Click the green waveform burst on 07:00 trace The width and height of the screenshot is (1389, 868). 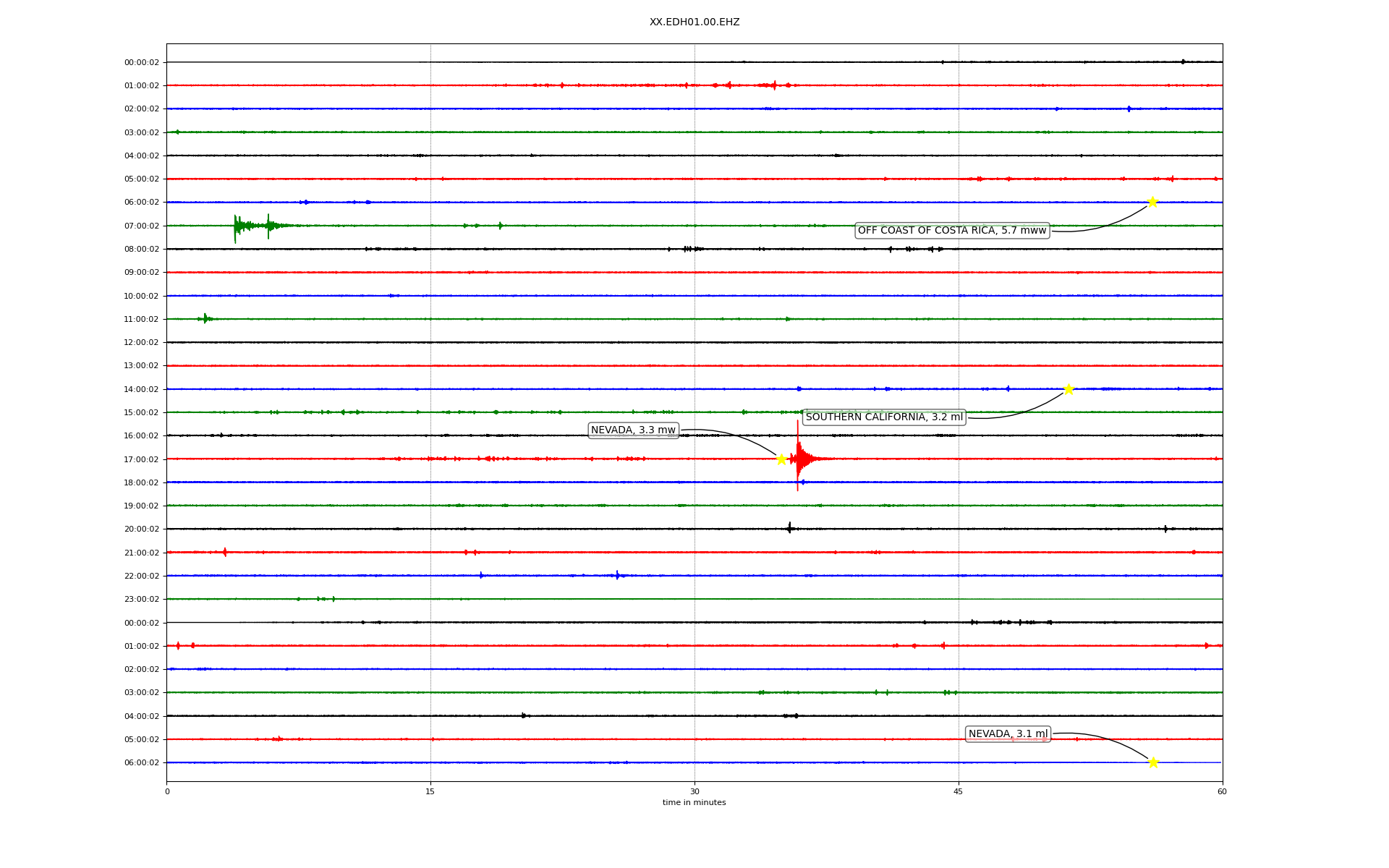[x=236, y=226]
